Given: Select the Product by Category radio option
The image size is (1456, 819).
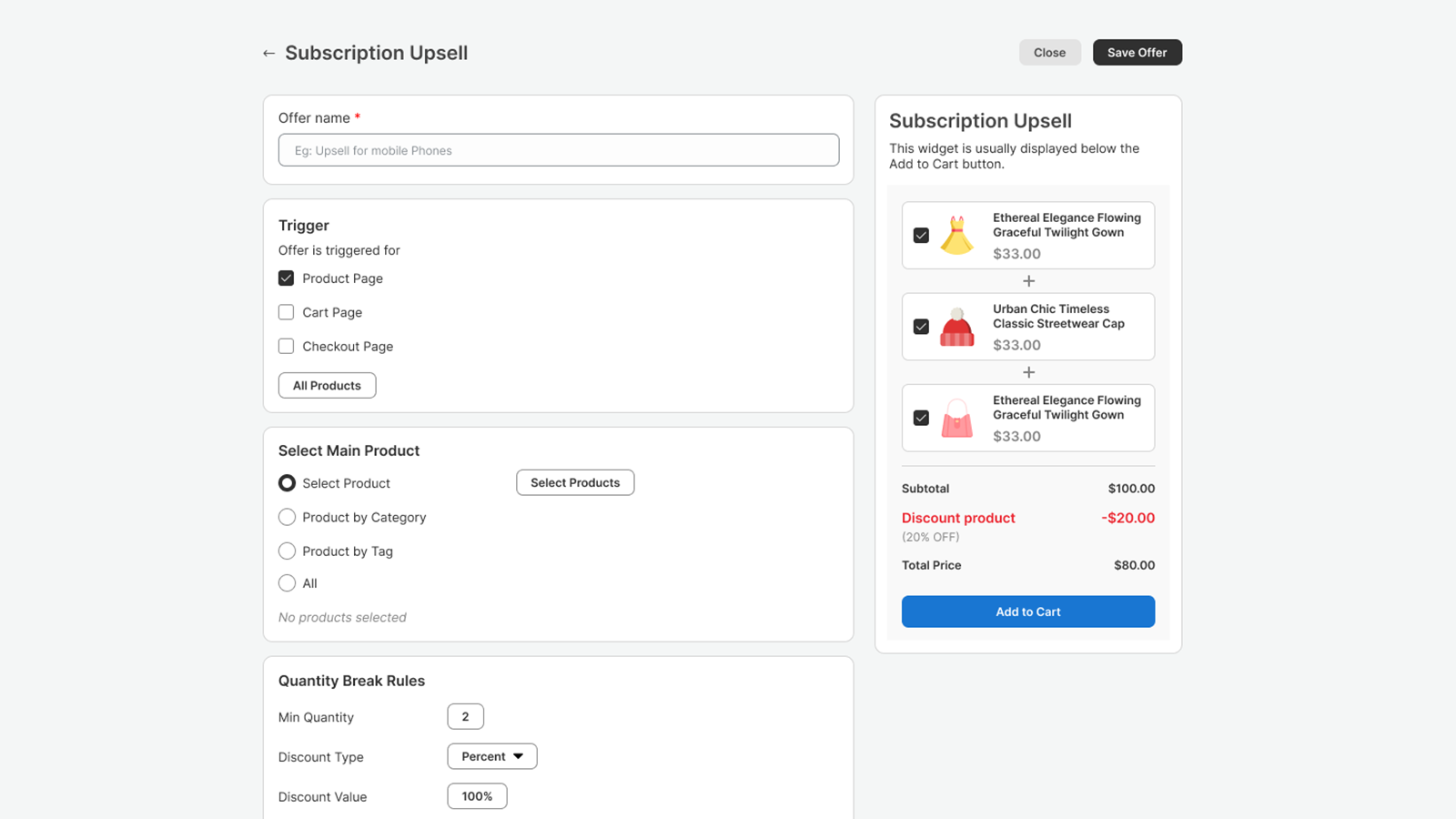Looking at the screenshot, I should click(287, 517).
